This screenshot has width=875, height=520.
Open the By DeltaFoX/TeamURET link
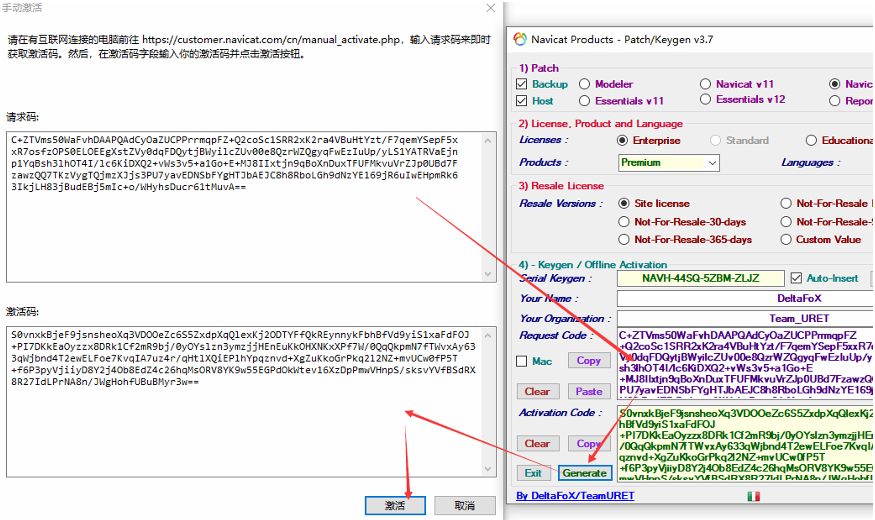[575, 495]
